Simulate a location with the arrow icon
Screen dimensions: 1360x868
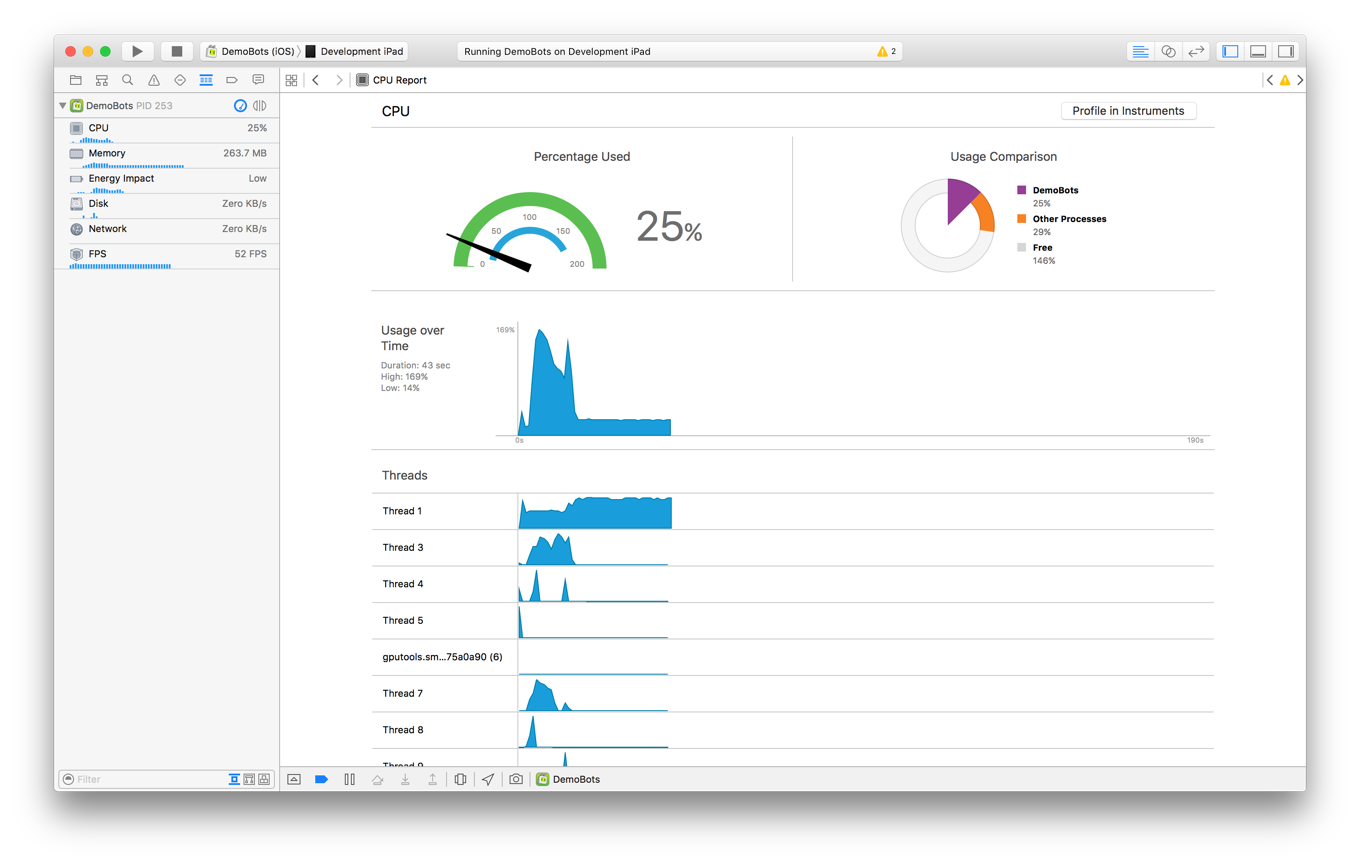click(488, 779)
